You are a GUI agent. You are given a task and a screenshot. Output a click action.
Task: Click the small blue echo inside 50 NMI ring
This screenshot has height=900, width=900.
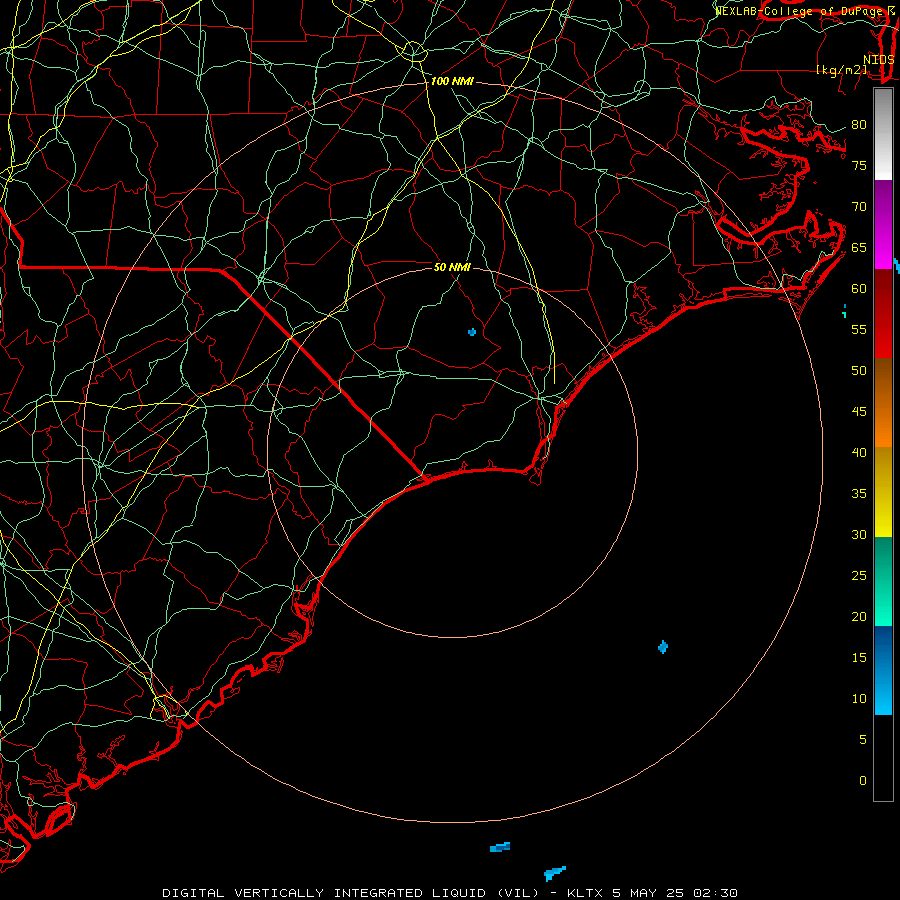coord(472,332)
